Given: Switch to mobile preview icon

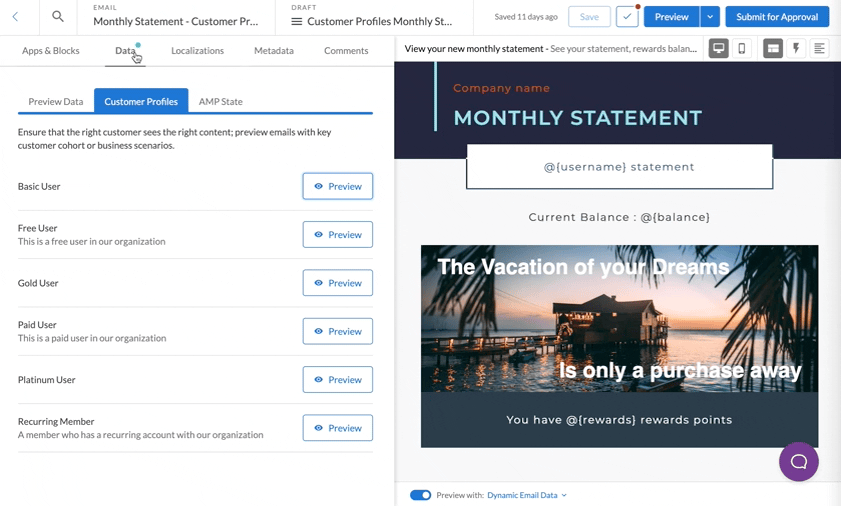Looking at the screenshot, I should click(742, 48).
